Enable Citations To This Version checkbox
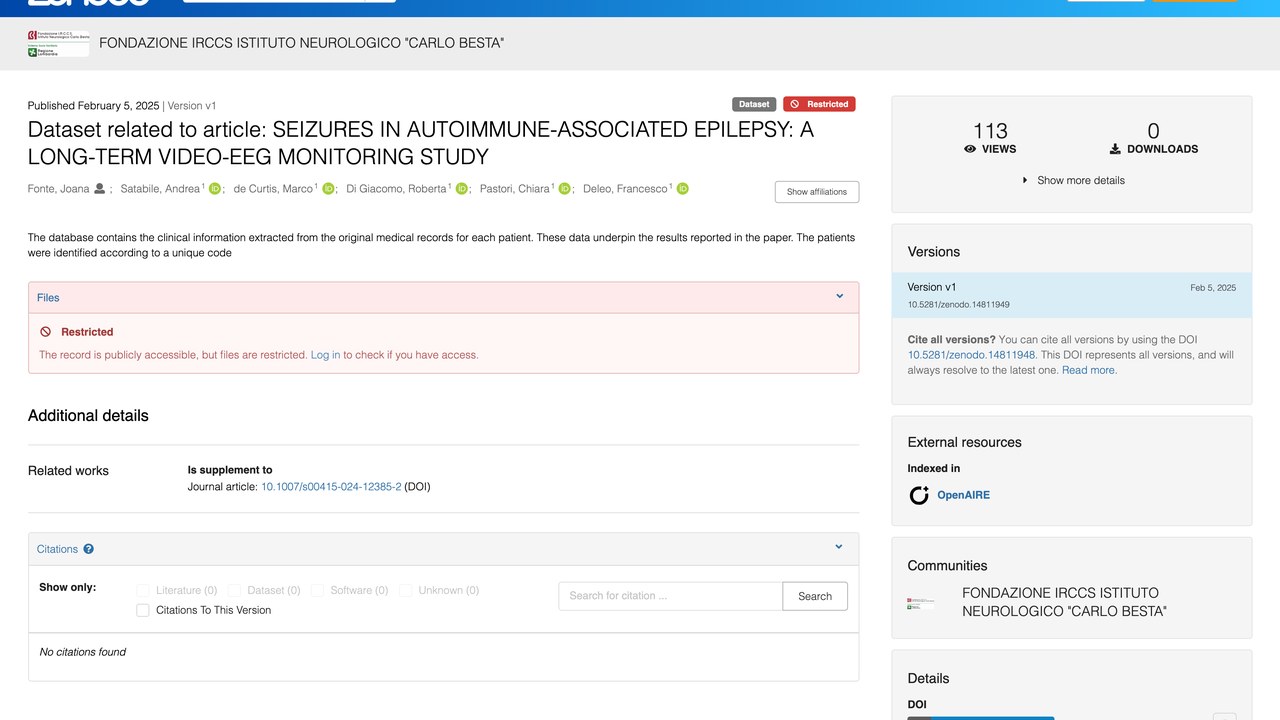This screenshot has width=1280, height=720. [x=143, y=610]
